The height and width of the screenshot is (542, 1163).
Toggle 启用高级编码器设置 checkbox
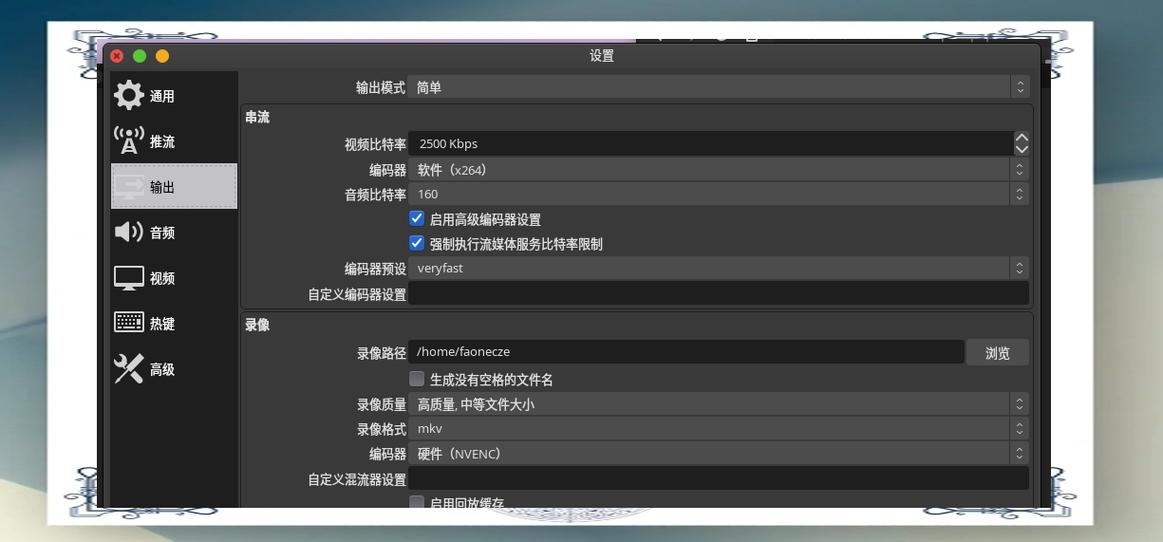417,219
